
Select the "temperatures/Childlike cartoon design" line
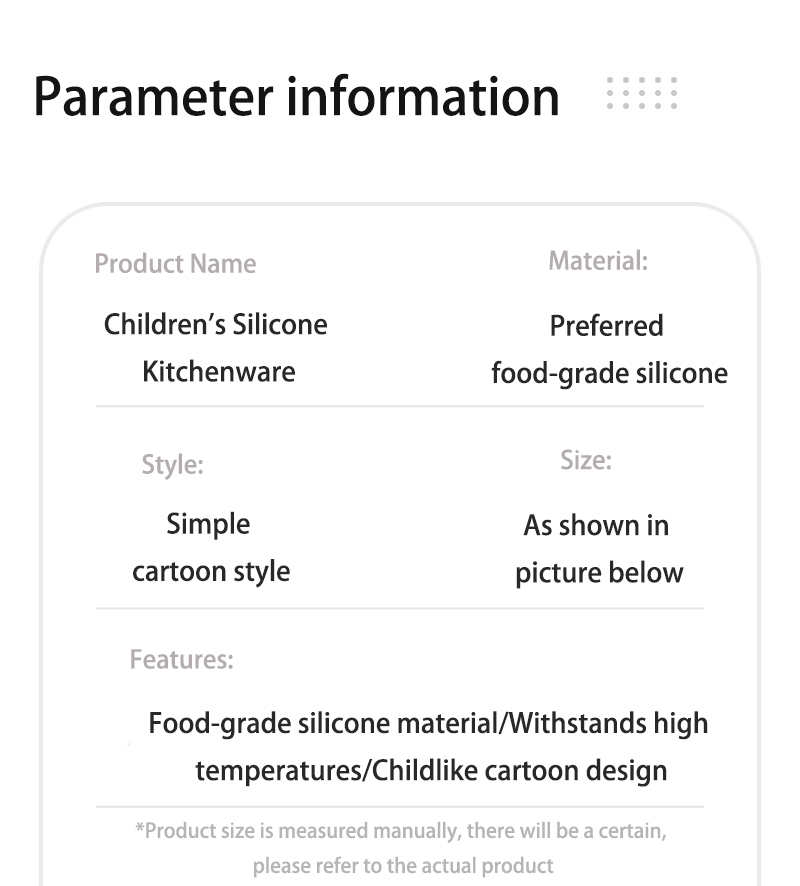point(431,771)
